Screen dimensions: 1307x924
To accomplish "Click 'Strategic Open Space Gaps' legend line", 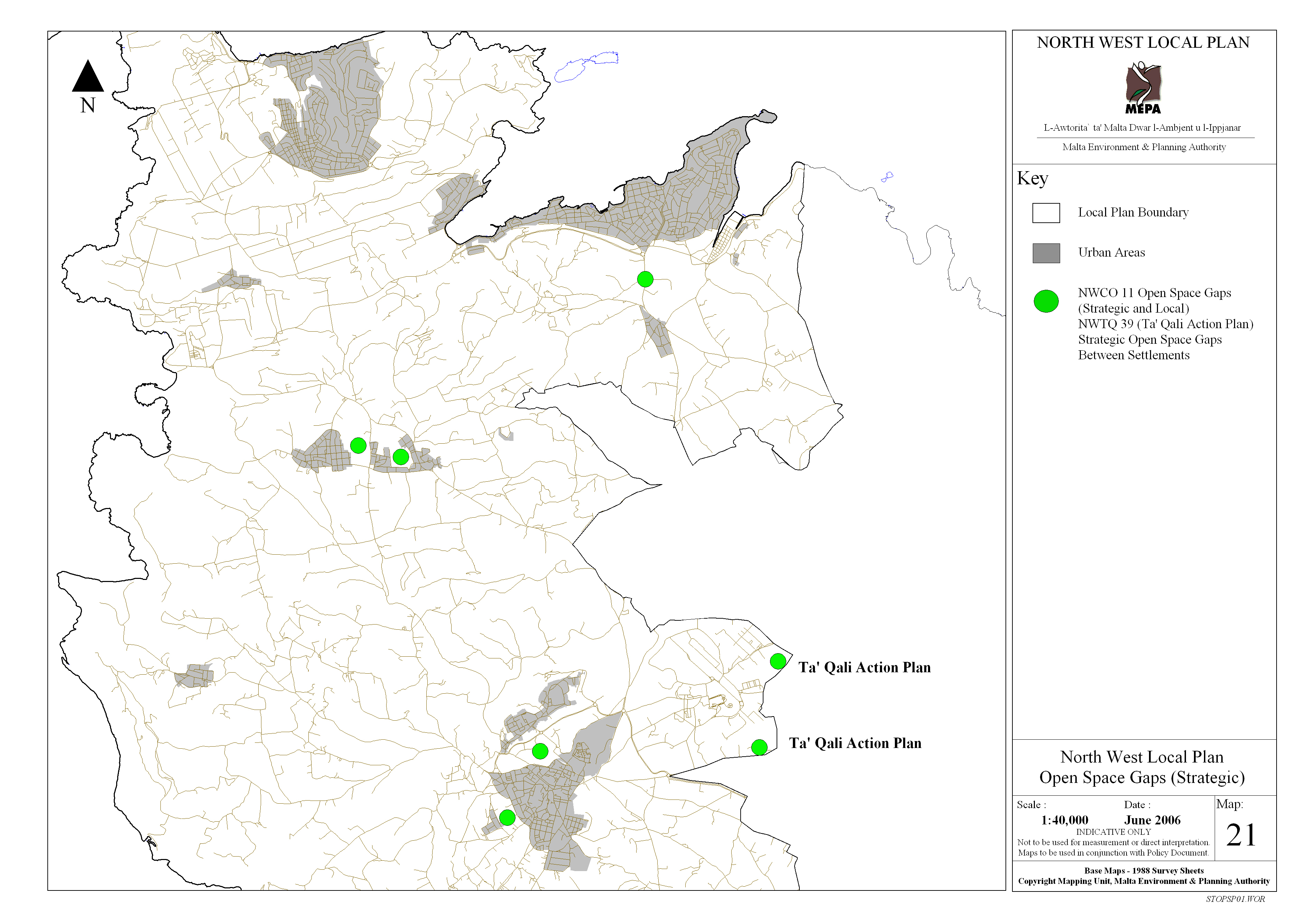I will (1149, 340).
